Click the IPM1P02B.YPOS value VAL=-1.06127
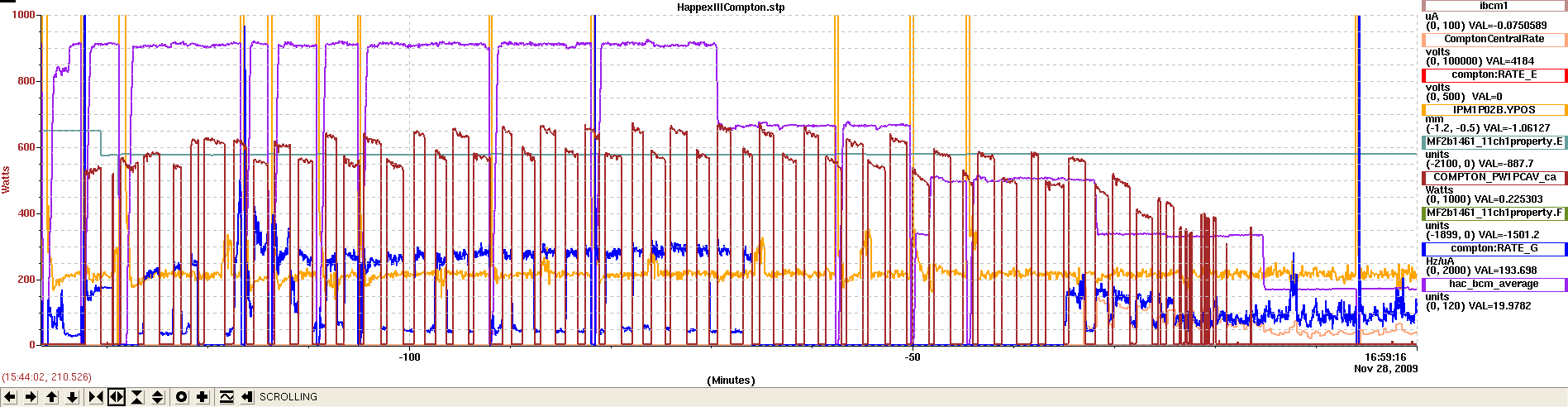Image resolution: width=1568 pixels, height=407 pixels. [x=1516, y=128]
